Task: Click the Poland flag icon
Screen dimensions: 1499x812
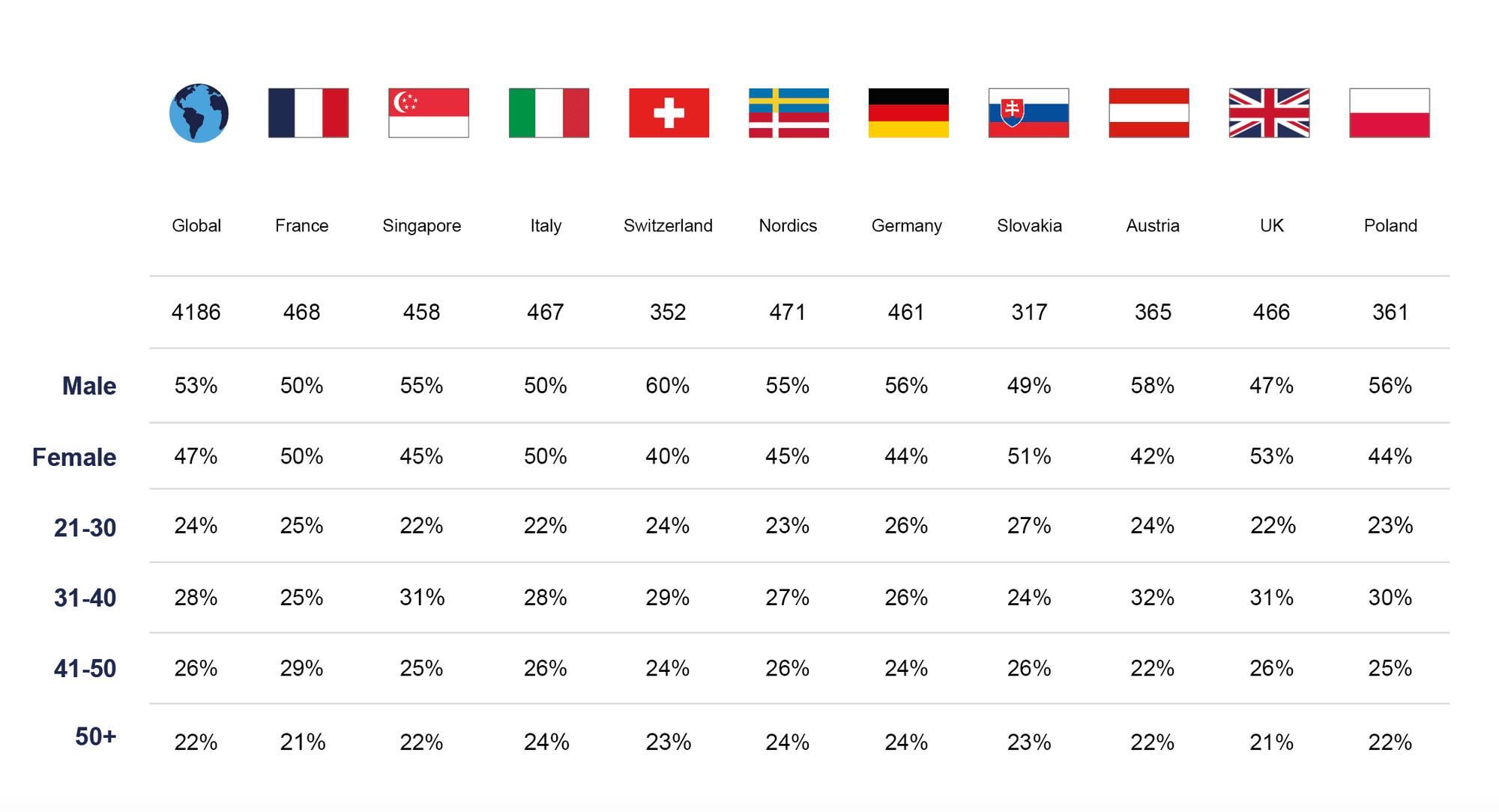Action: (x=1390, y=113)
